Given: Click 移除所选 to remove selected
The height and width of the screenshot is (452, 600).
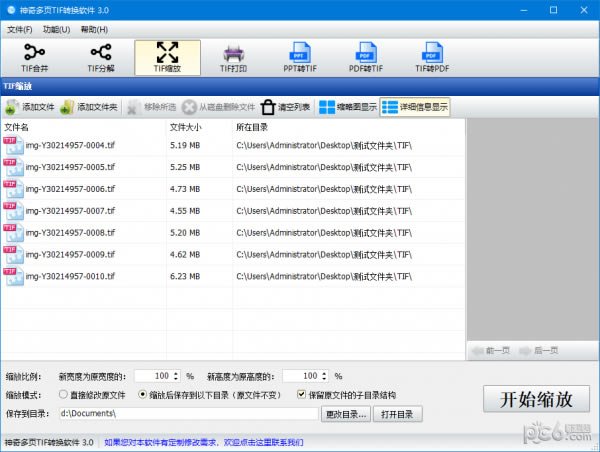Looking at the screenshot, I should point(152,107).
